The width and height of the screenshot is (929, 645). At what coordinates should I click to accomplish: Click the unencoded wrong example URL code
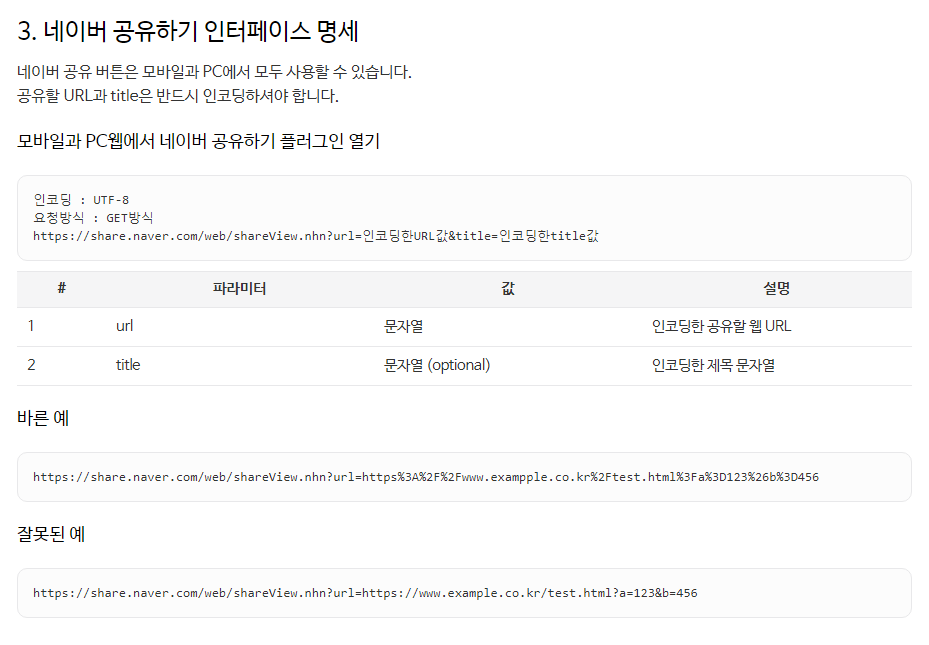[x=365, y=593]
